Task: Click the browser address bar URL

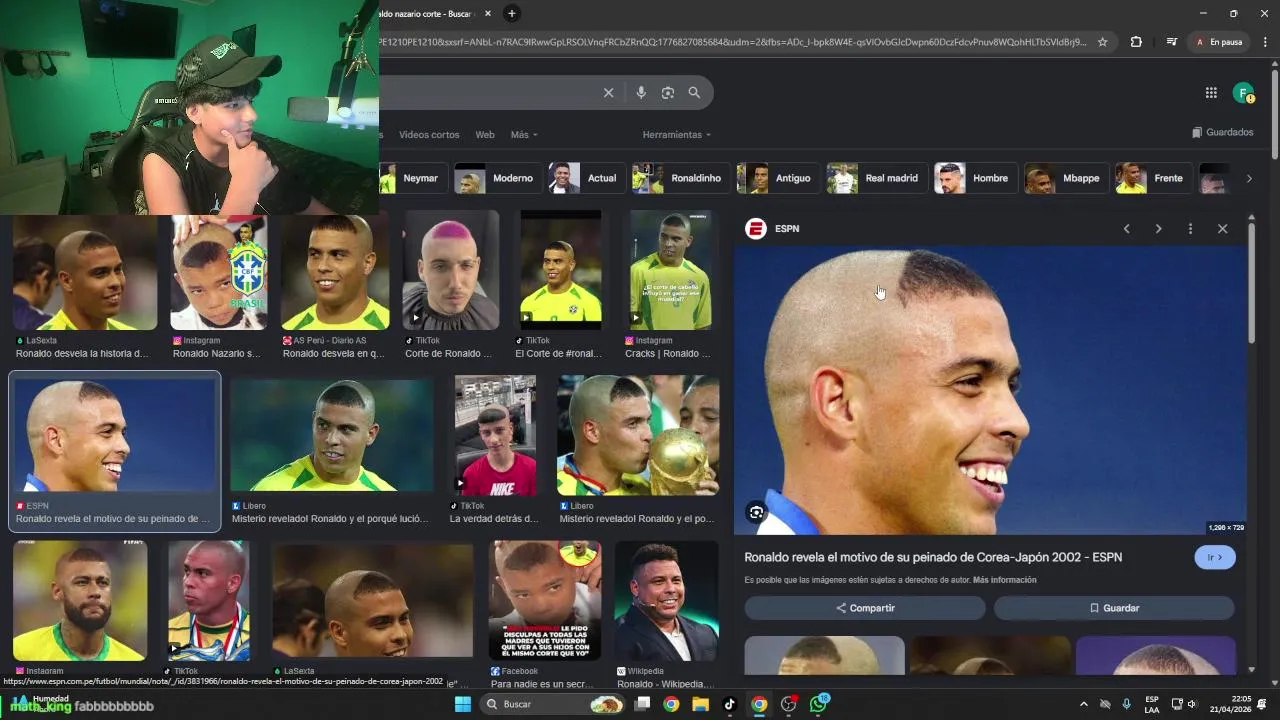Action: coord(732,42)
